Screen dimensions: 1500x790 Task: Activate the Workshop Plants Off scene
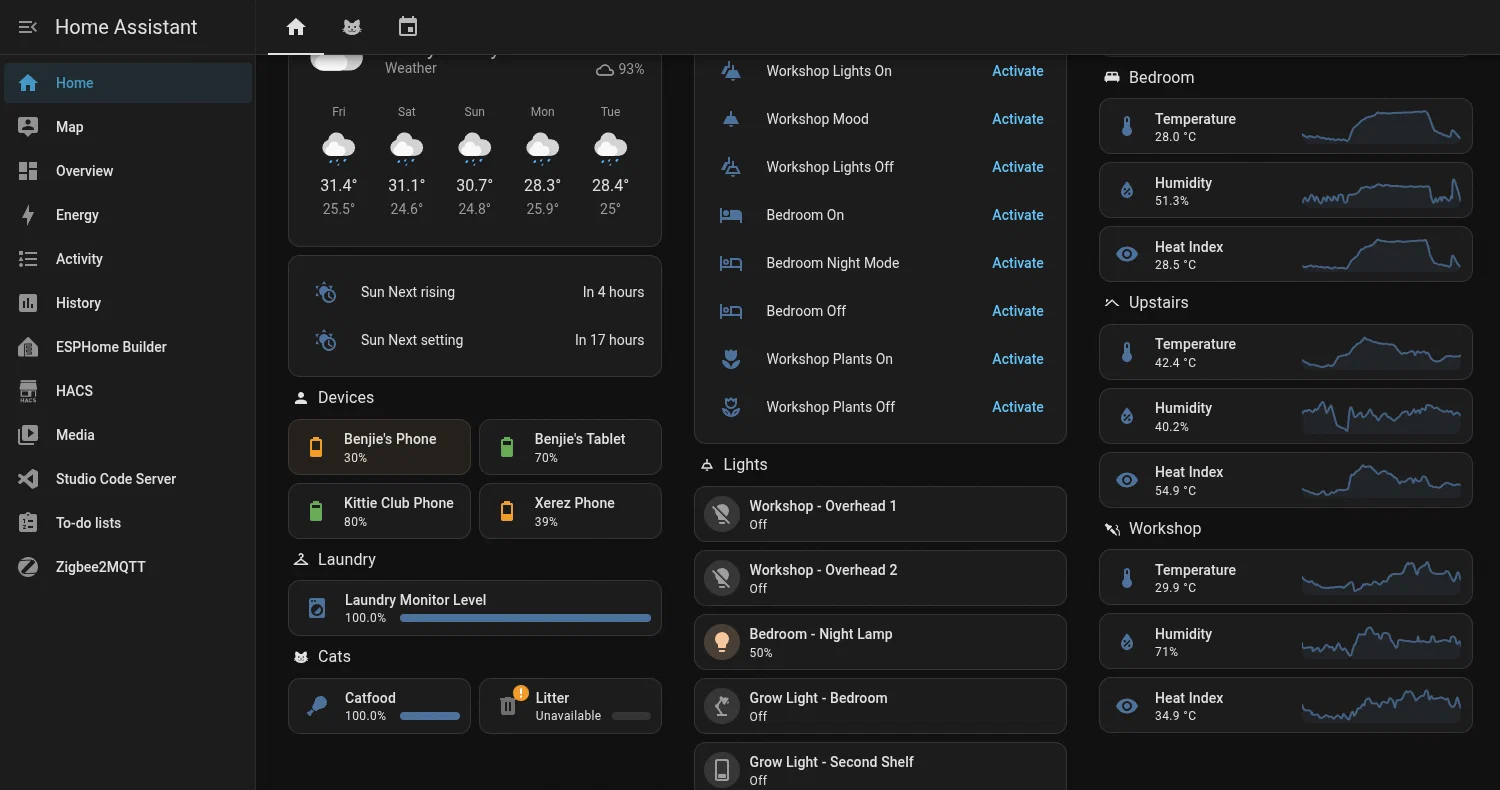[1017, 407]
